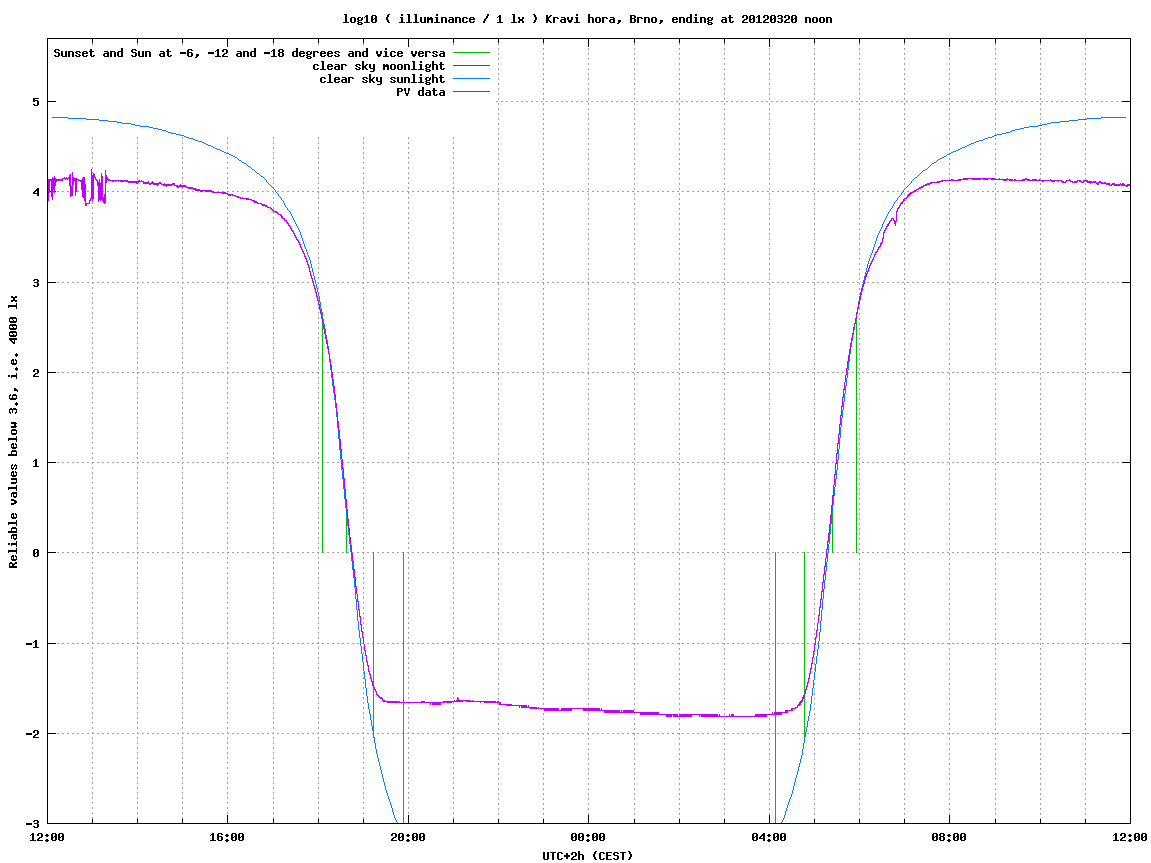Click the leftmost 12:00 x-axis label

(x=47, y=837)
